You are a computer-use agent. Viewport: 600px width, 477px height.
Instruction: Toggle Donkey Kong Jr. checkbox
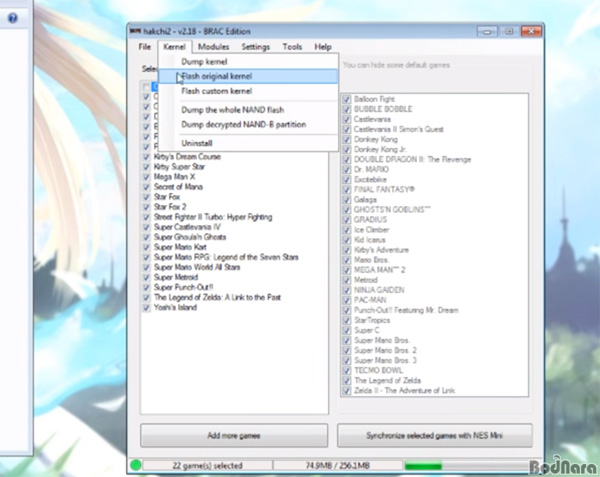347,150
